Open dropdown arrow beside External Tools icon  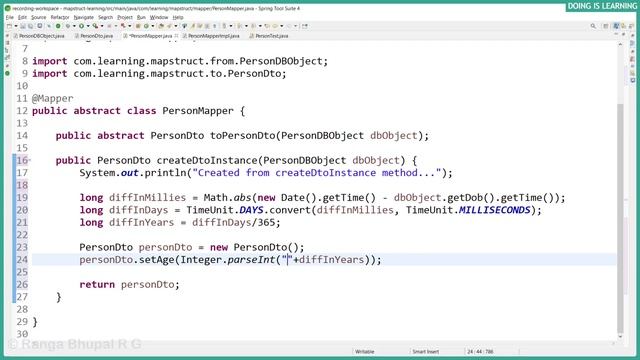point(102,26)
